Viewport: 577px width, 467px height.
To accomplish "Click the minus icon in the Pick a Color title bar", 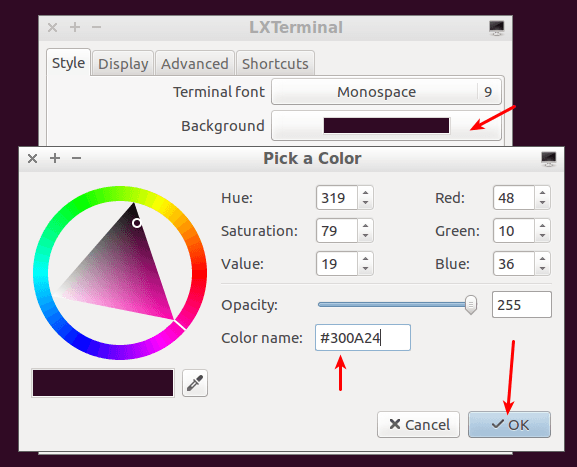I will [77, 158].
